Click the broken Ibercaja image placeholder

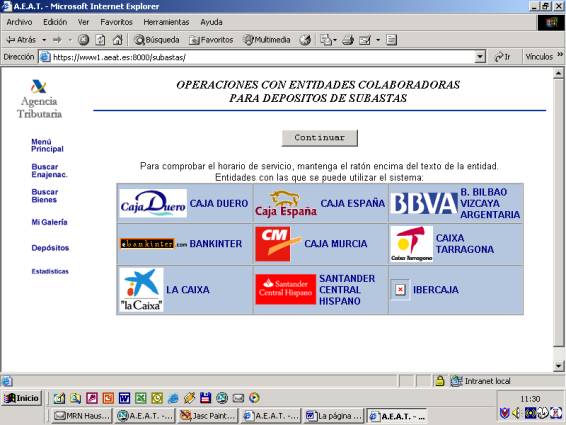[x=400, y=290]
